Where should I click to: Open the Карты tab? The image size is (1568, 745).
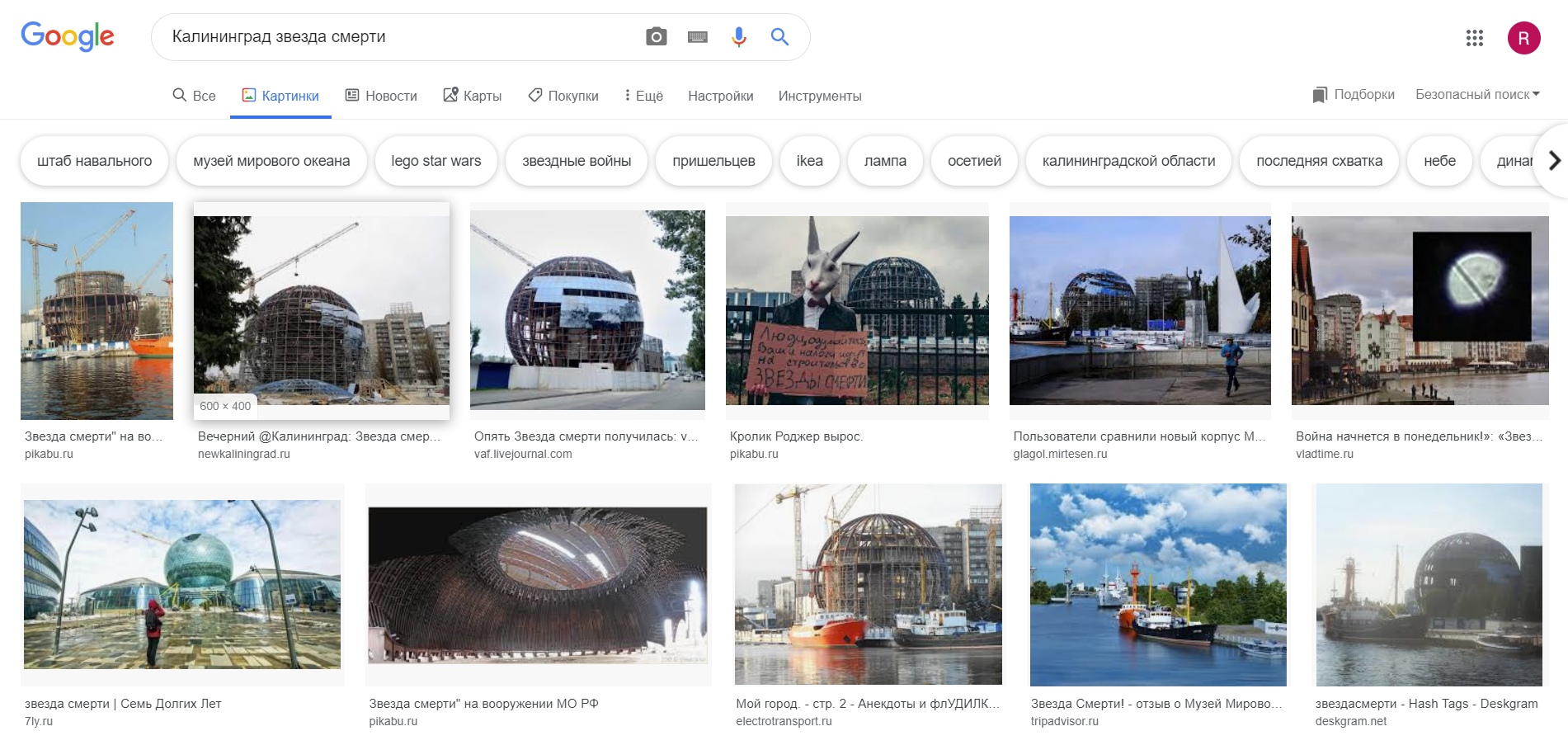pos(473,96)
